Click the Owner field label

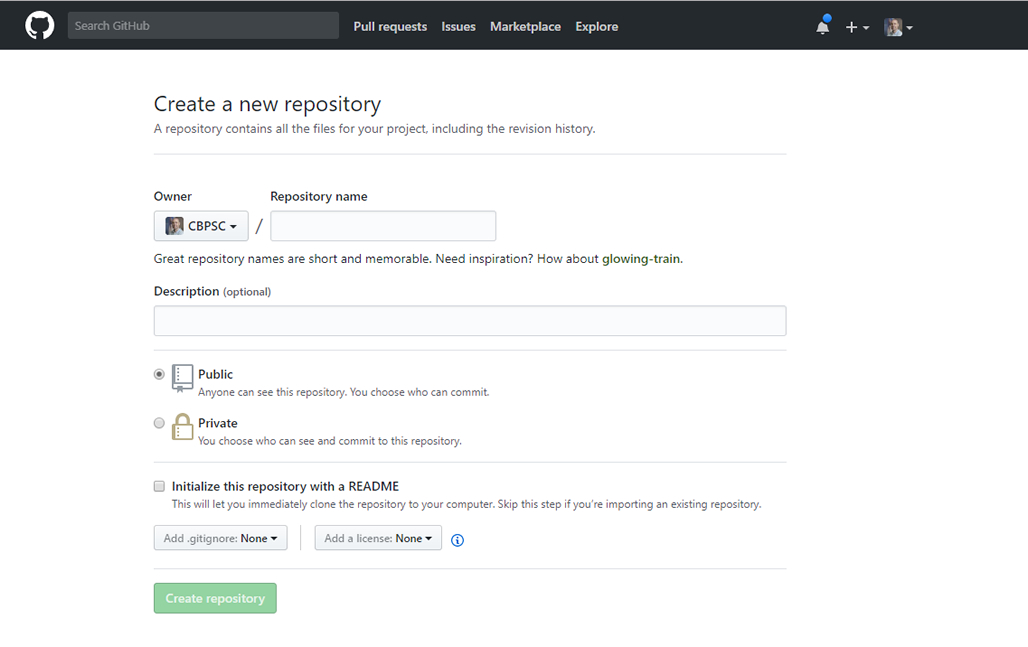(x=172, y=197)
